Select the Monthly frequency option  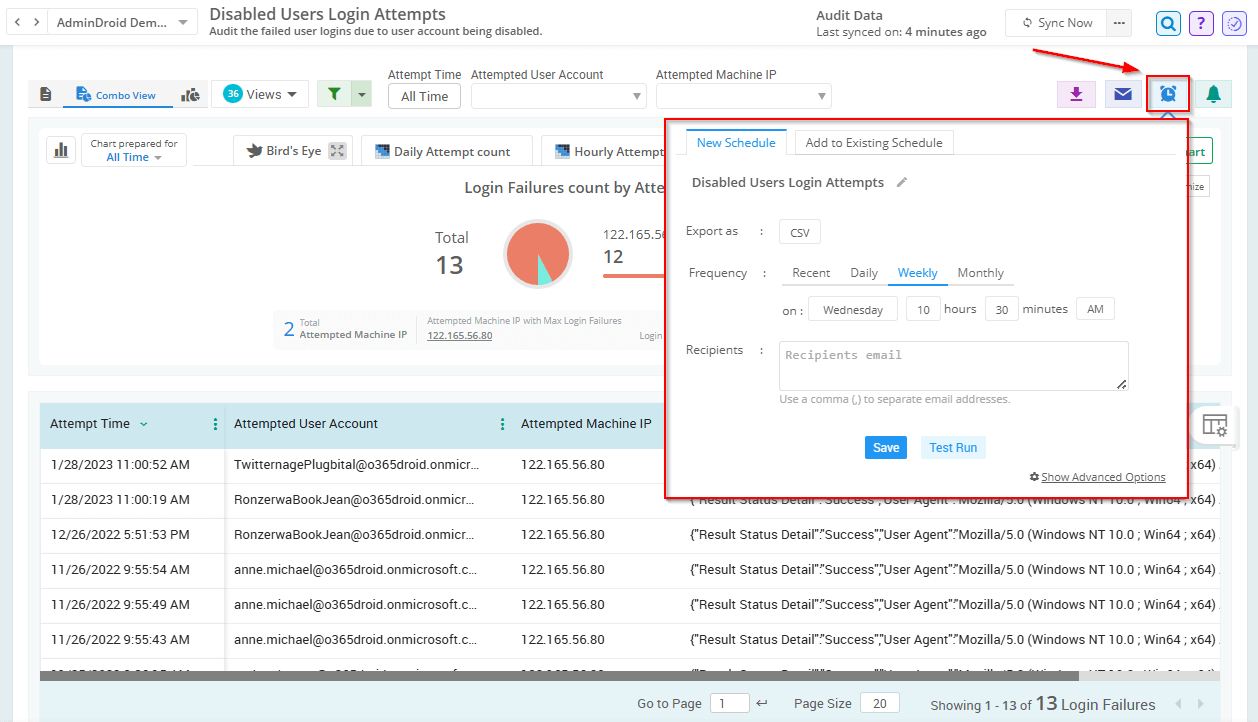tap(980, 273)
